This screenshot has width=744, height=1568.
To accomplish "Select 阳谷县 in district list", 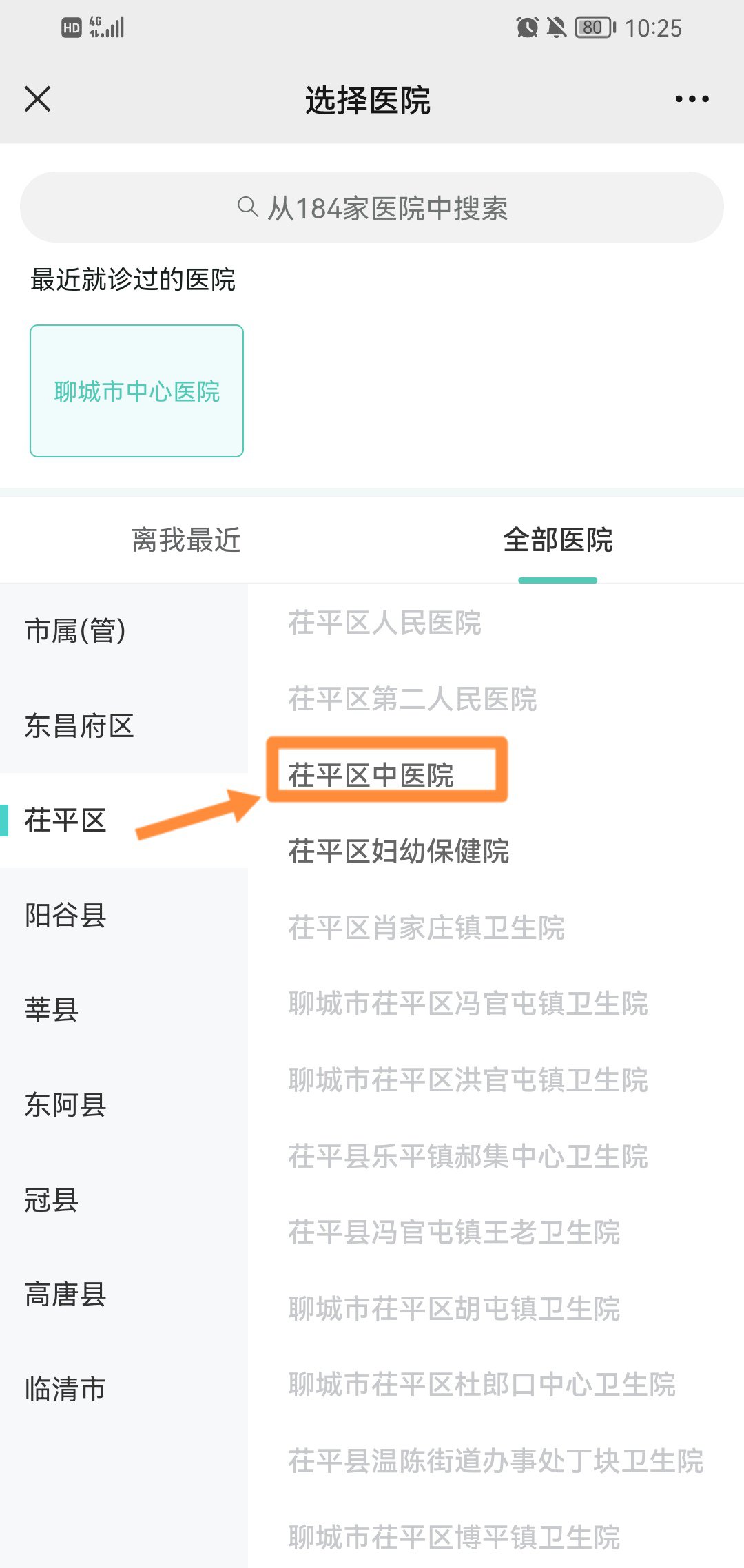I will point(65,916).
